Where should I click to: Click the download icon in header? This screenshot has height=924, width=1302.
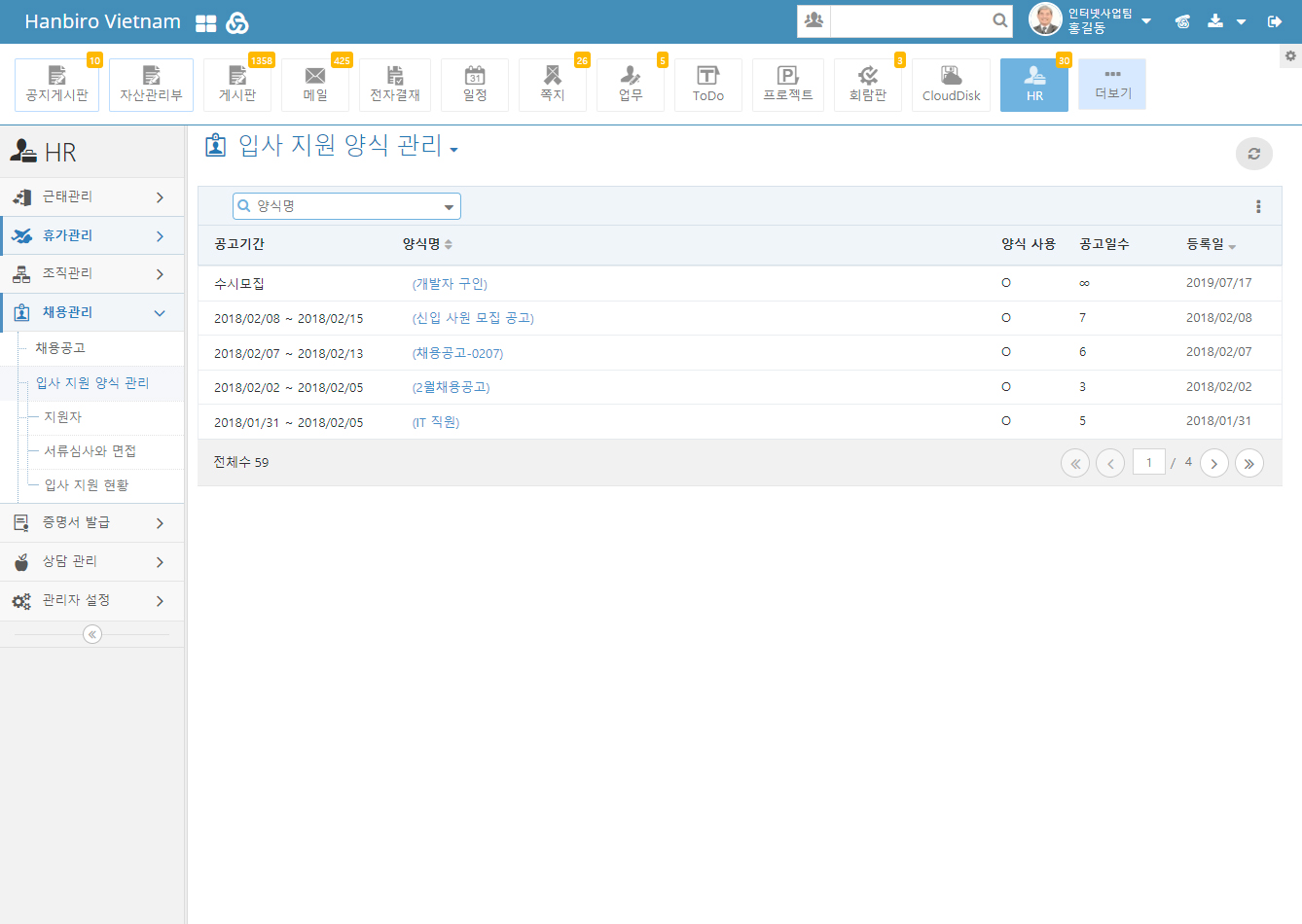click(x=1215, y=20)
